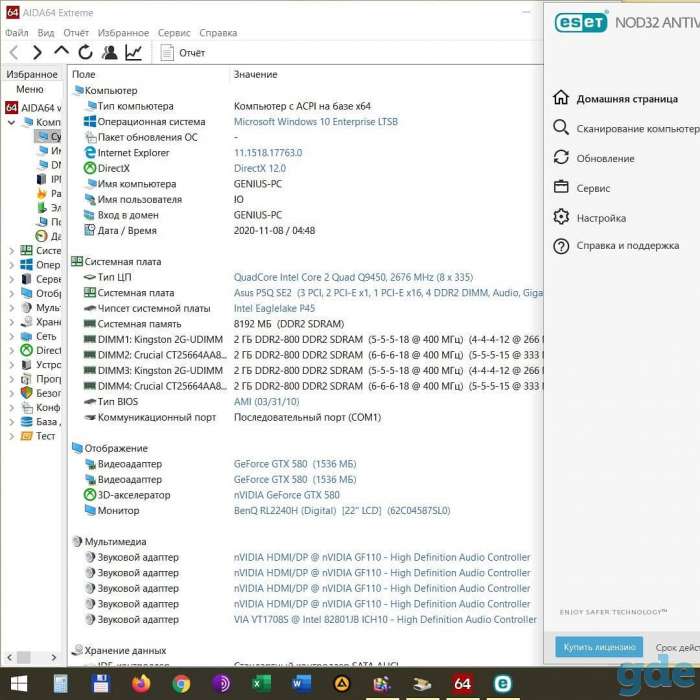Open the Избранное menu
Viewport: 700px width, 700px height.
[x=123, y=33]
